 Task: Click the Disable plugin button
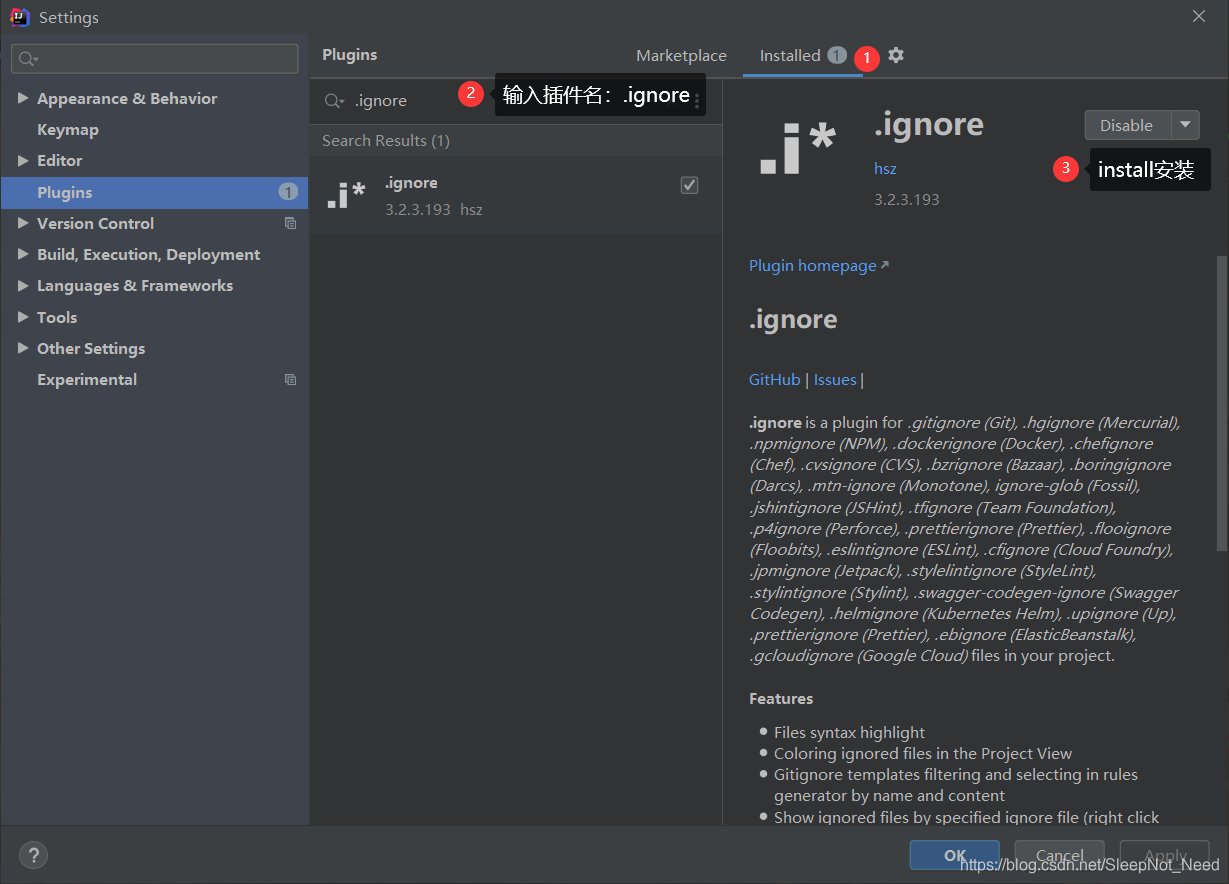pos(1128,125)
